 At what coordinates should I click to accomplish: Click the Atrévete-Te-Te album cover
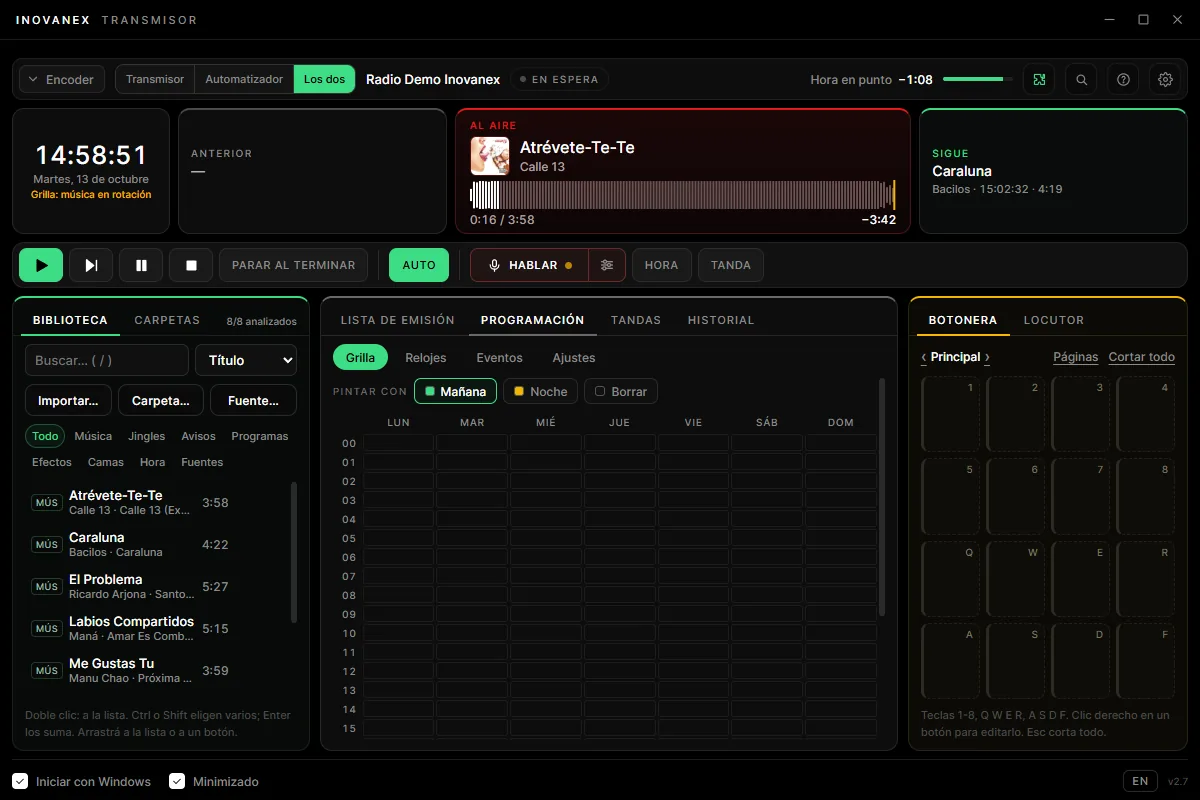(490, 156)
